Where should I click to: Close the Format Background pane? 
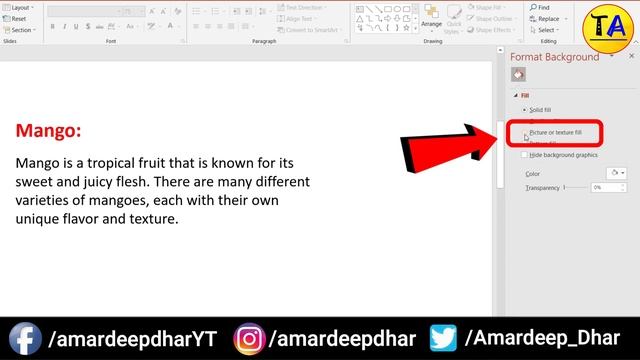point(631,56)
